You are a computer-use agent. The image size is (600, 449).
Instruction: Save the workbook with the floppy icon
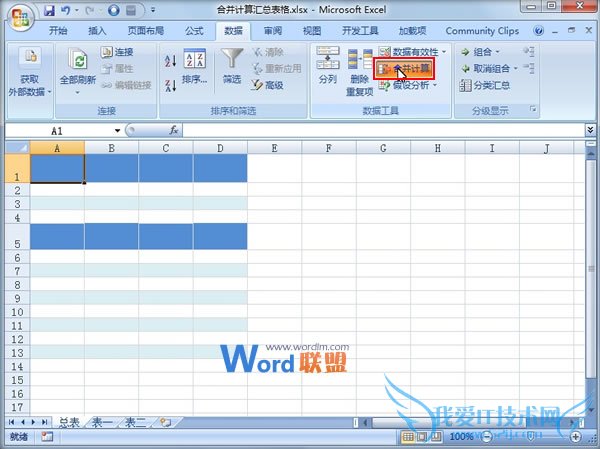49,10
